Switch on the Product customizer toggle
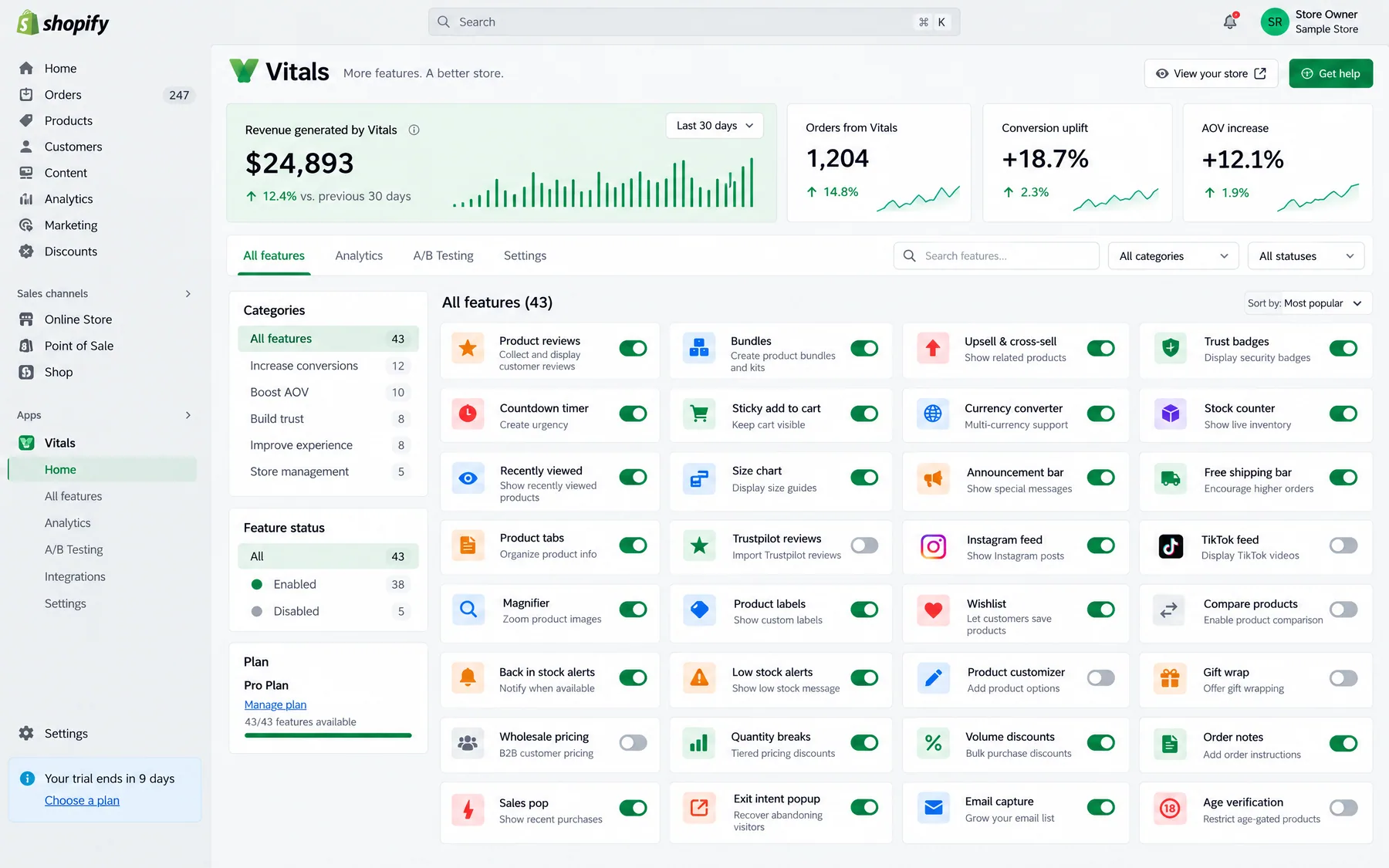The width and height of the screenshot is (1389, 868). point(1101,678)
